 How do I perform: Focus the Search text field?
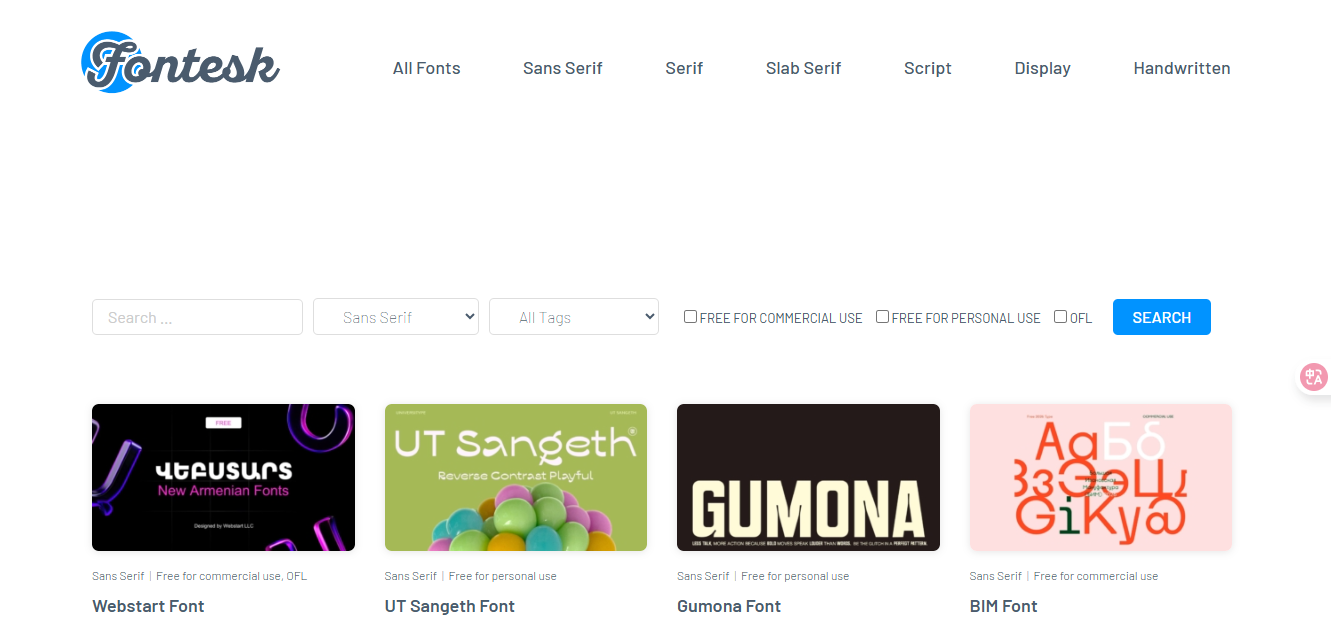point(197,317)
